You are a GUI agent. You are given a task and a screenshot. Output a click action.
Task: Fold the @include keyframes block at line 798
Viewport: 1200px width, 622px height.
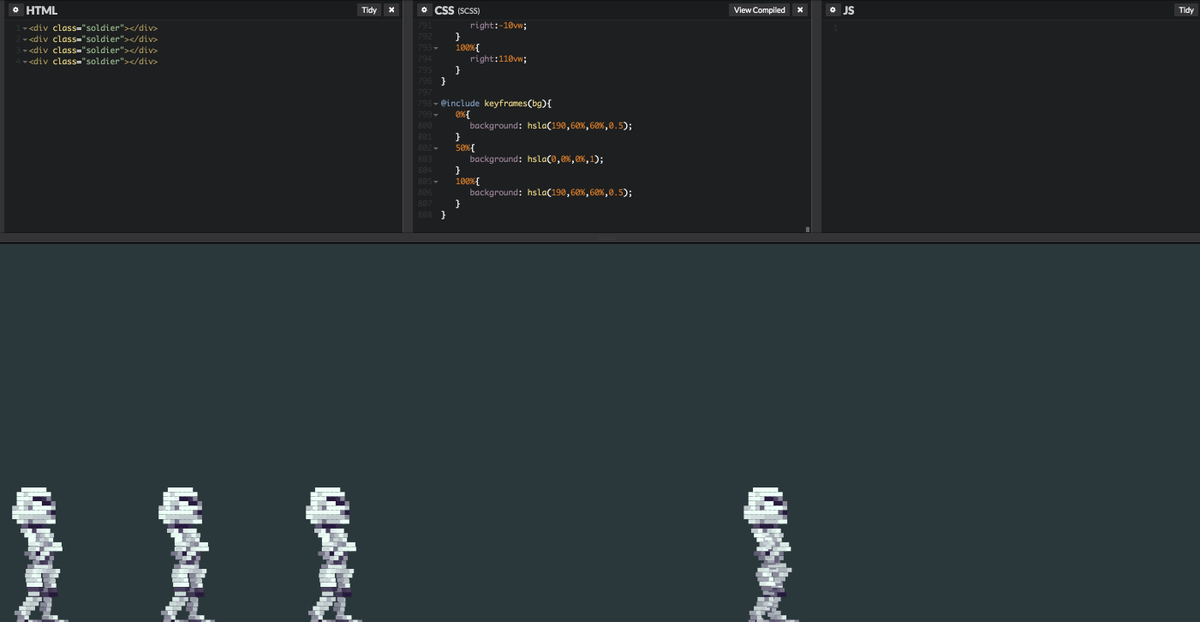point(436,103)
